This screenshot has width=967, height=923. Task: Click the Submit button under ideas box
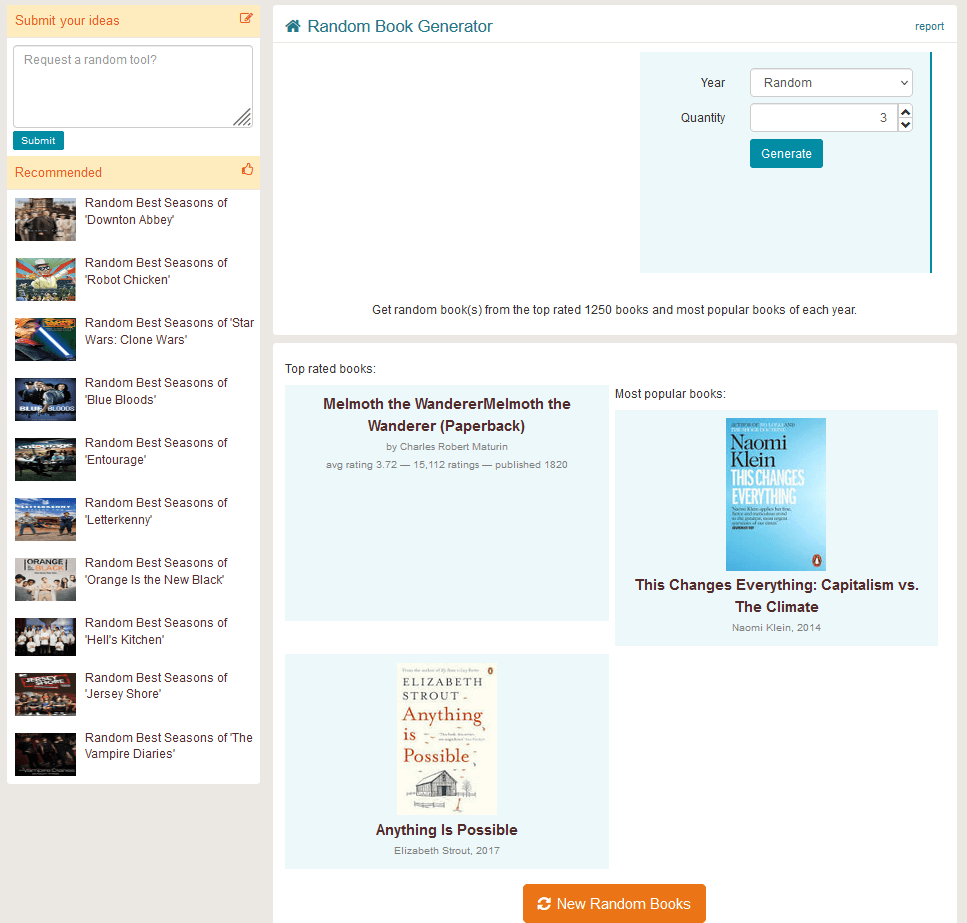pos(38,141)
